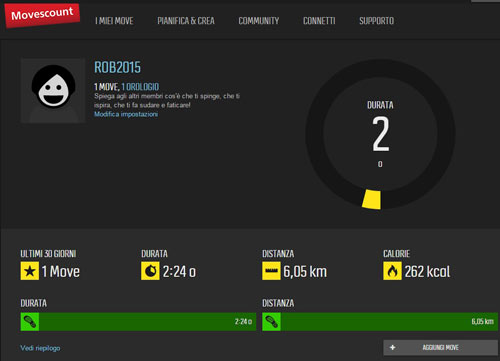The image size is (500, 361).
Task: Open the SUPPORTO menu
Action: coord(376,21)
